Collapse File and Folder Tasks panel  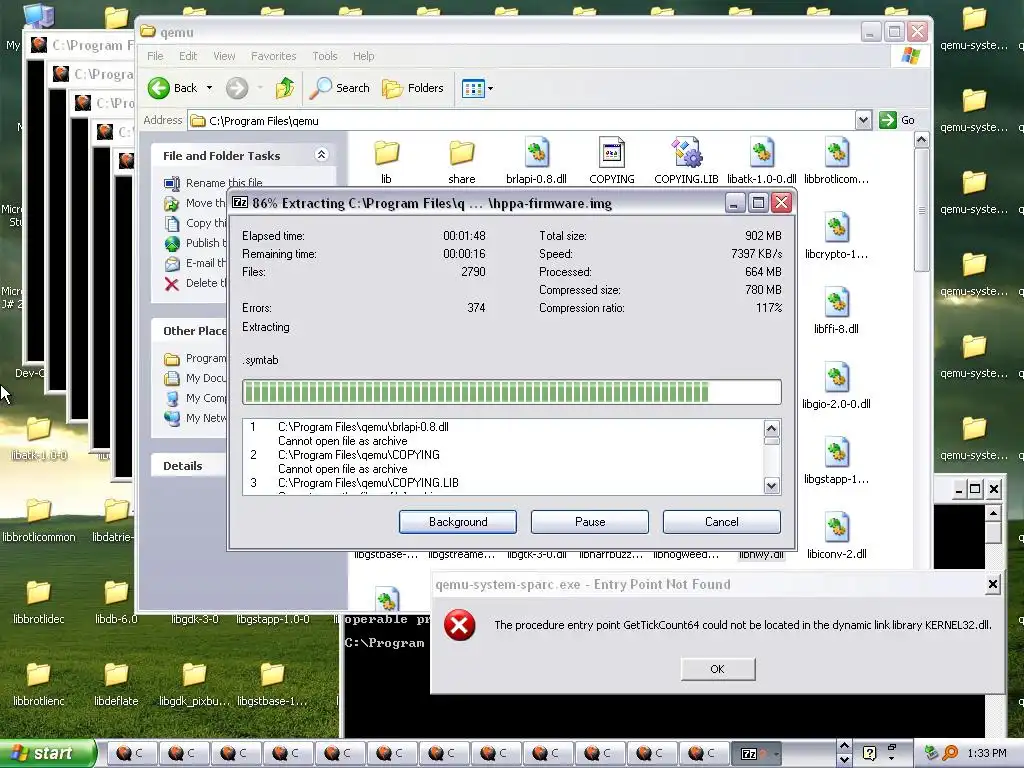(321, 155)
